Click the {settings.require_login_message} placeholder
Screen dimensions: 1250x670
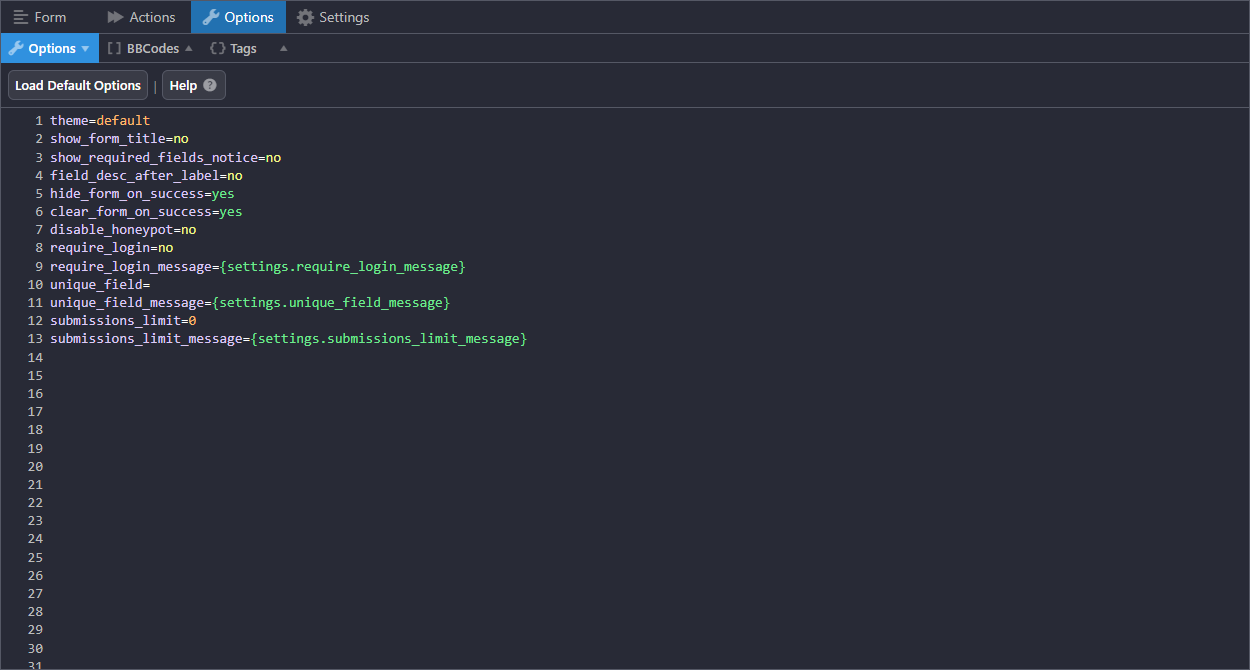343,267
